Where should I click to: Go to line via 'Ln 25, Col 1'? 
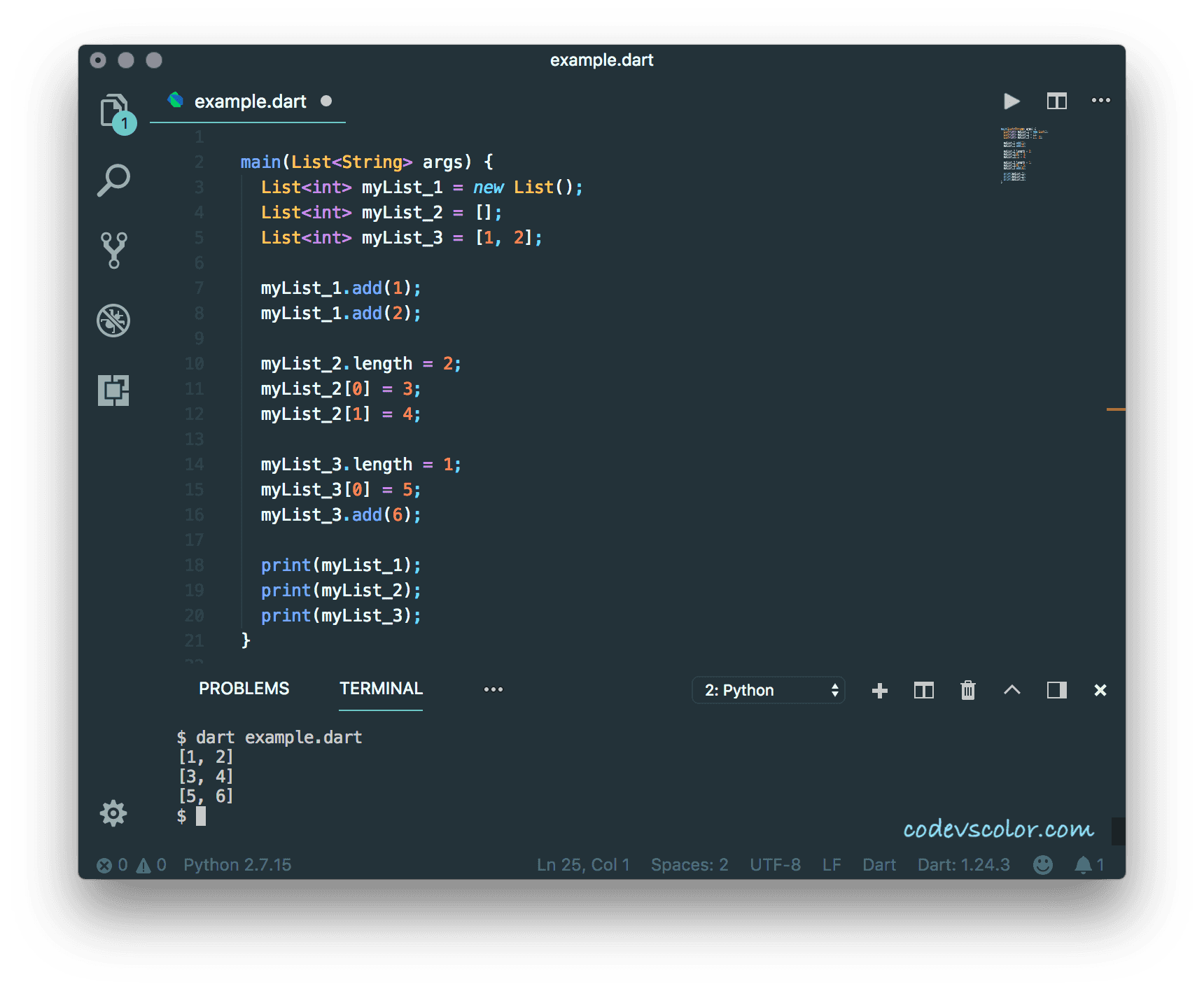tap(583, 865)
